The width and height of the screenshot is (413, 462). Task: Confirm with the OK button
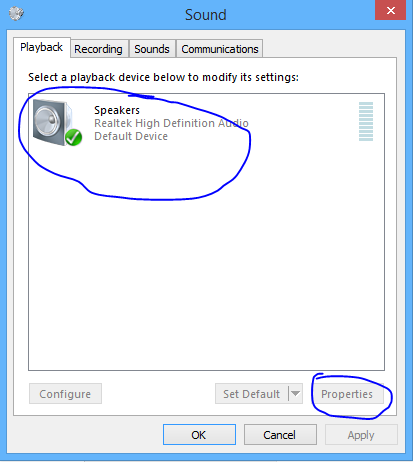coord(199,435)
